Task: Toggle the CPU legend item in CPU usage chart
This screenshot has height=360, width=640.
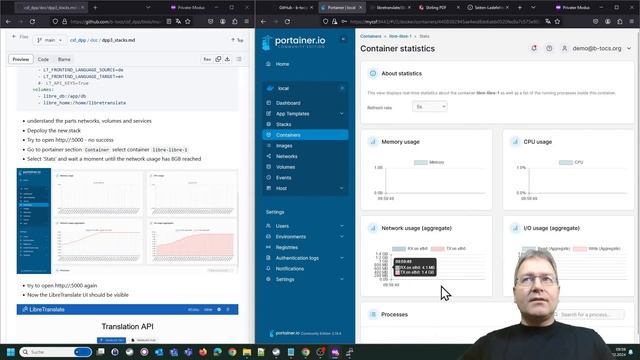Action: pyautogui.click(x=571, y=162)
